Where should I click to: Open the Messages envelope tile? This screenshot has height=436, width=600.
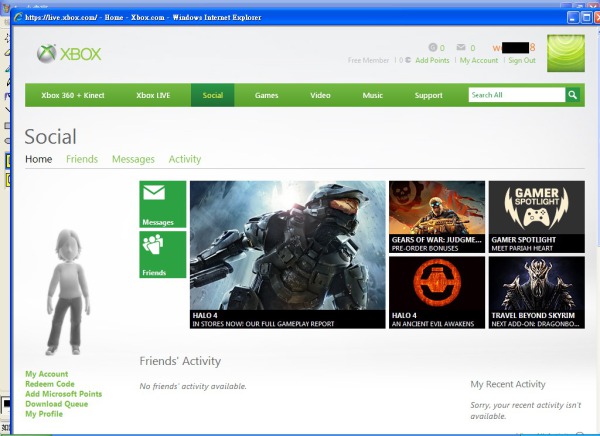162,204
